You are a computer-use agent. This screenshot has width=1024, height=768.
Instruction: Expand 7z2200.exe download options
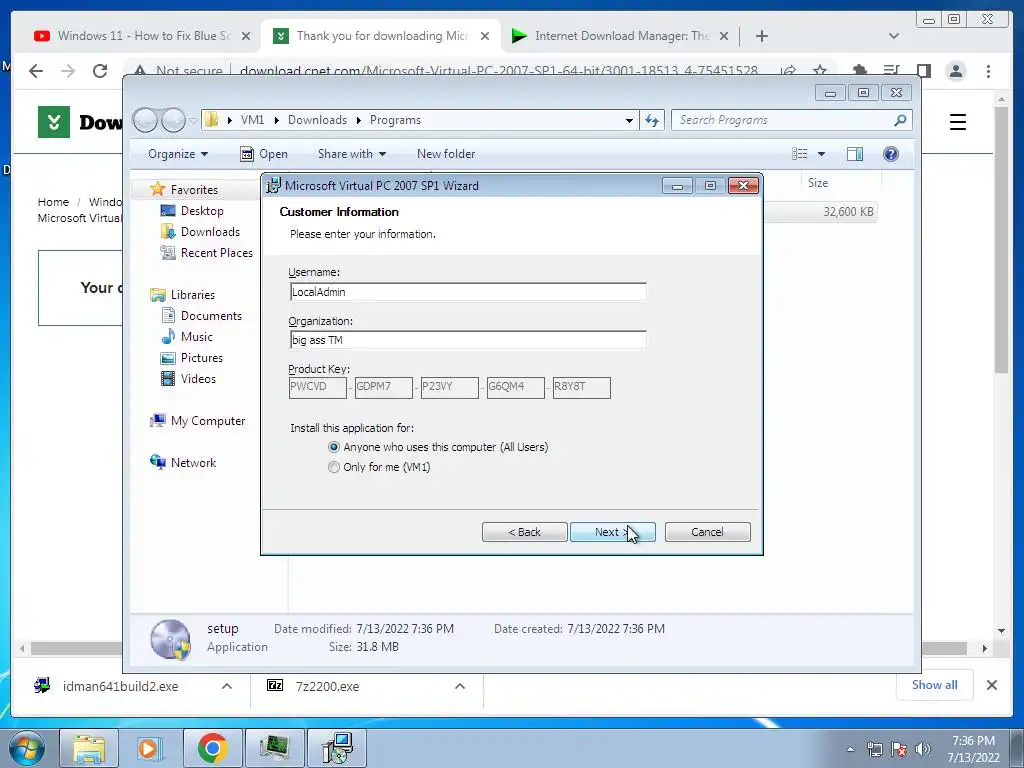click(x=460, y=686)
